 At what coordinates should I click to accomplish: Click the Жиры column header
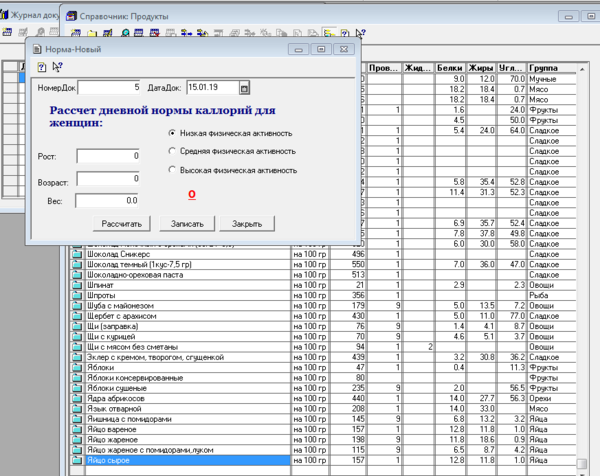(x=481, y=68)
